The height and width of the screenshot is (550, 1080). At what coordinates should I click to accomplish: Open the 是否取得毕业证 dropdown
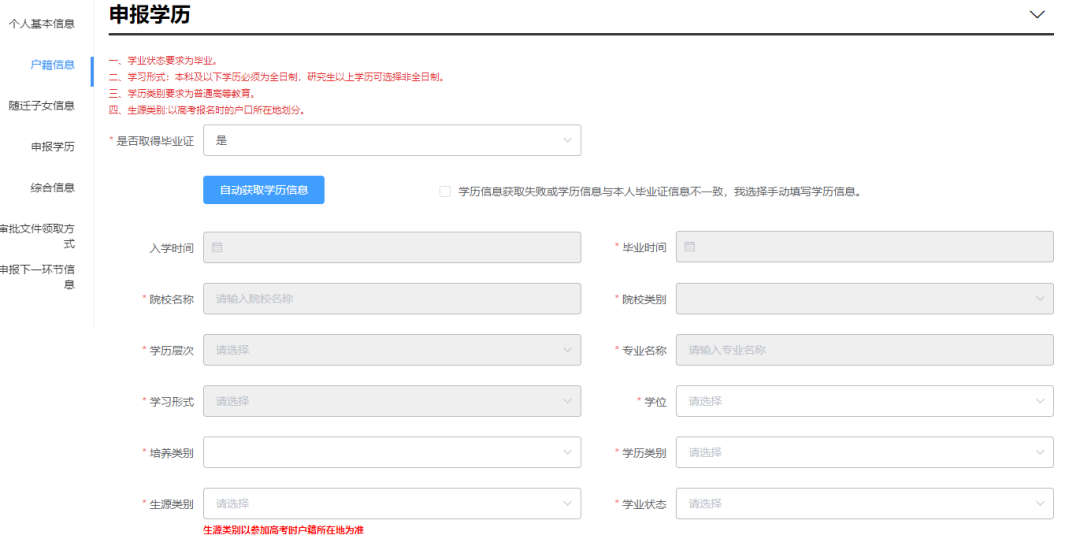coord(392,140)
